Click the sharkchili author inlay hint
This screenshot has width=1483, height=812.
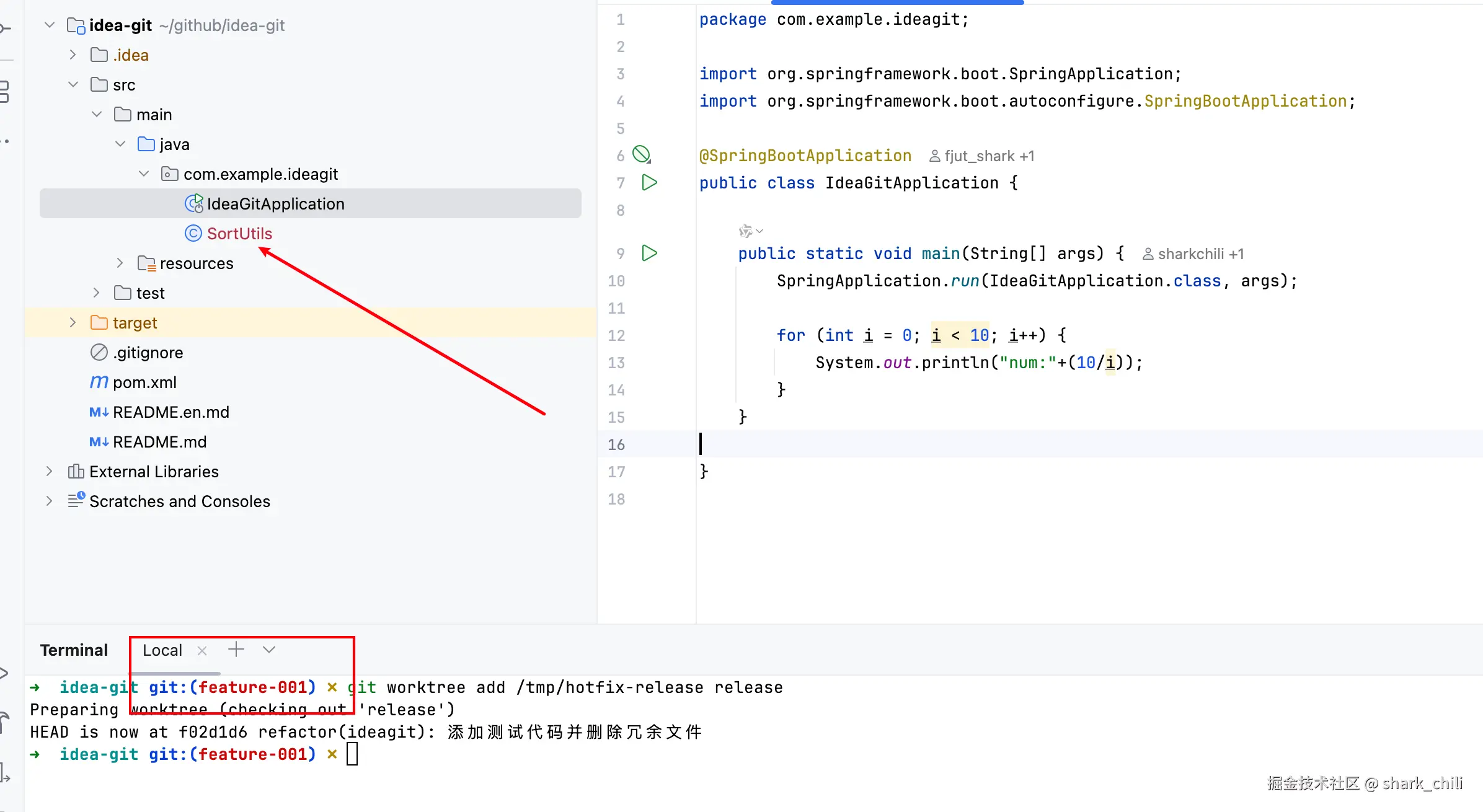(x=1193, y=254)
